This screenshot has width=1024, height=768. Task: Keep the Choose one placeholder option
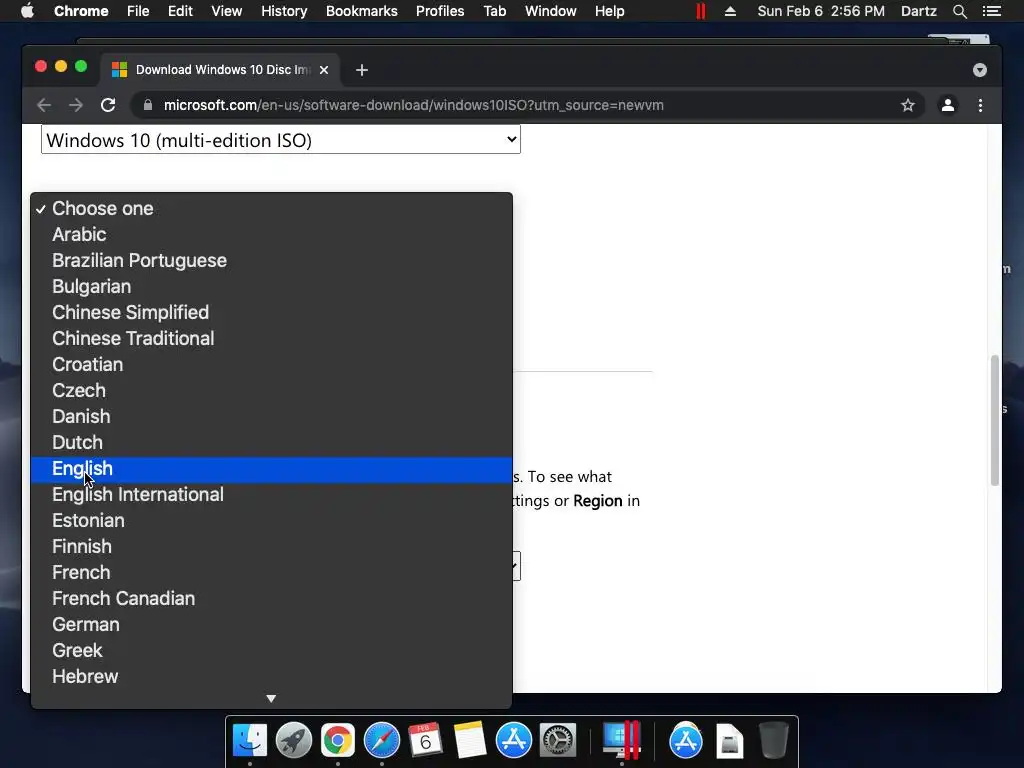click(271, 209)
